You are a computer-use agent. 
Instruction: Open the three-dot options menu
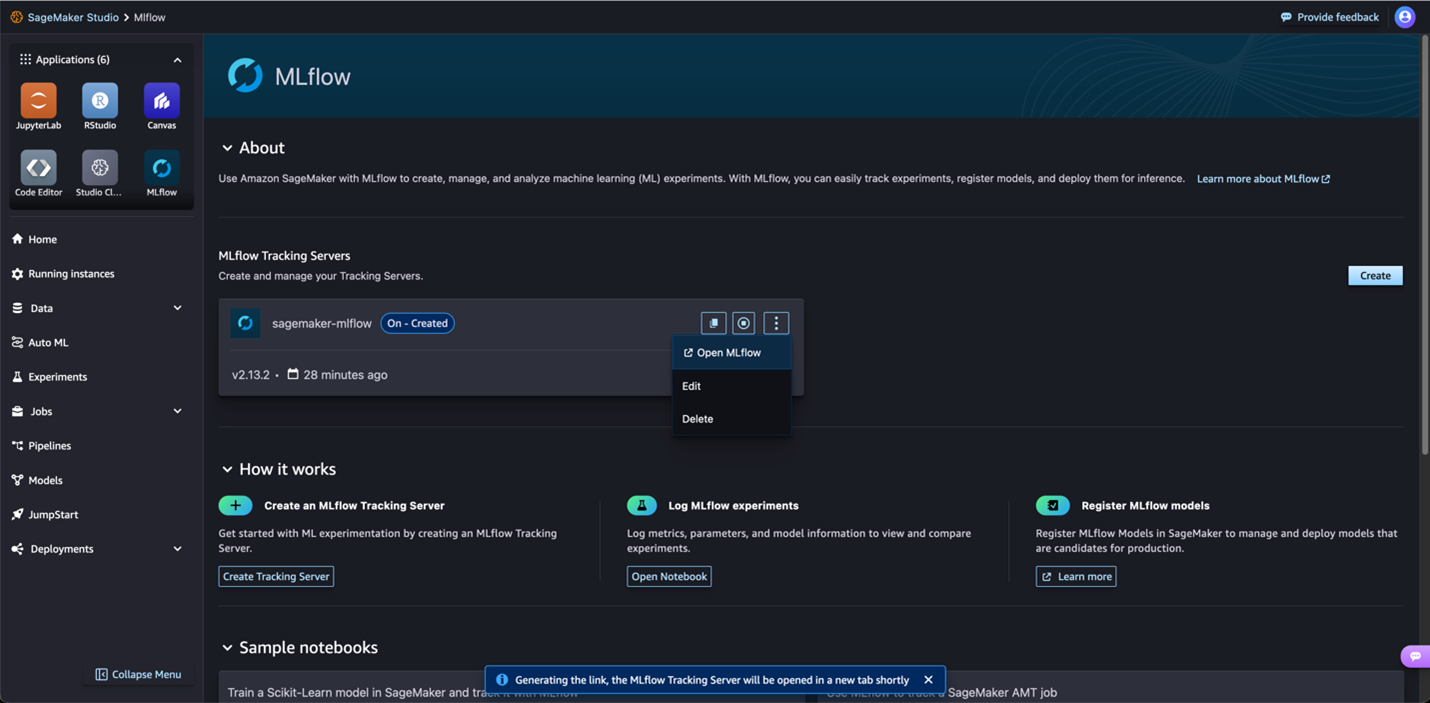point(776,322)
